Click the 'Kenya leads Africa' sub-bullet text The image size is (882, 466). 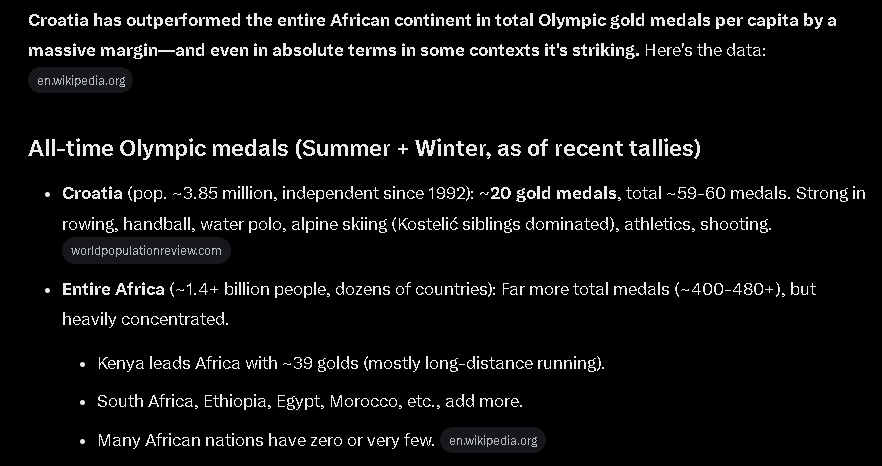coord(351,363)
